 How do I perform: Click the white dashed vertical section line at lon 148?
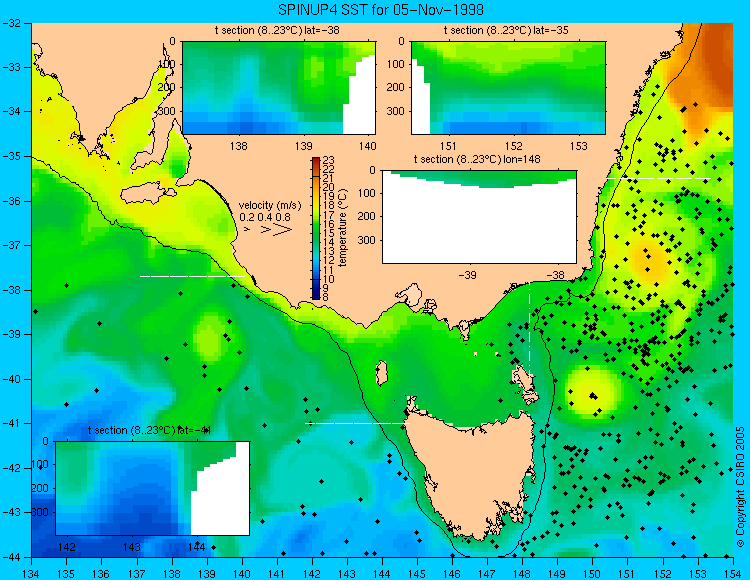529,328
